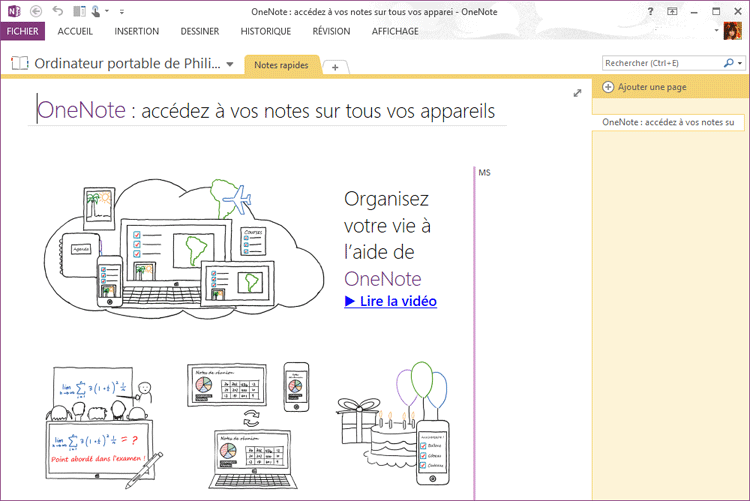Switch to the INSERTION ribbon tab

[x=136, y=31]
